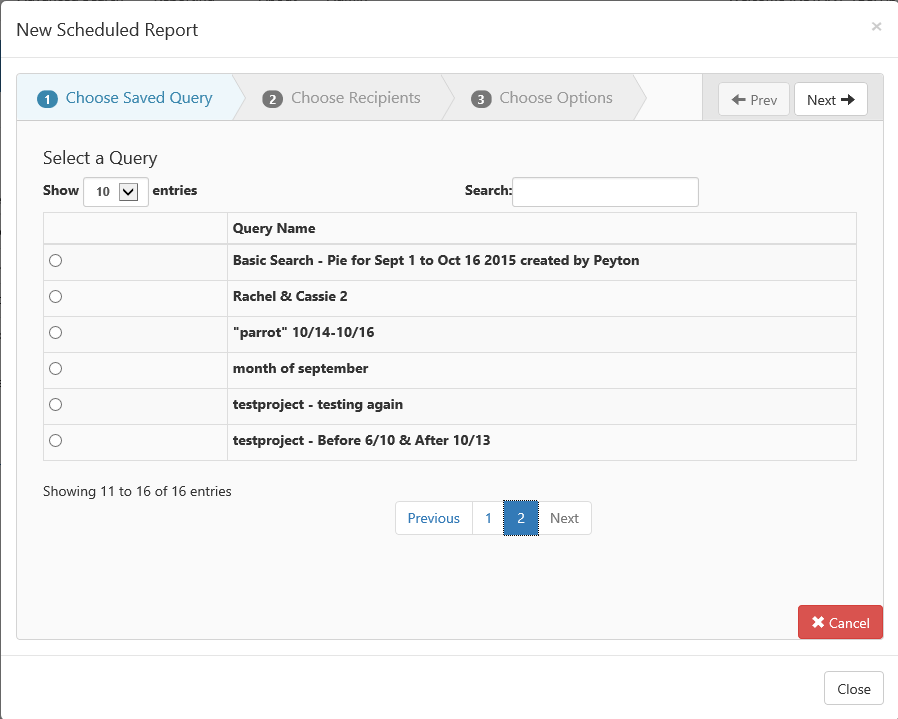Image resolution: width=898 pixels, height=719 pixels.
Task: Click the wizard Next arrow button
Action: (831, 100)
